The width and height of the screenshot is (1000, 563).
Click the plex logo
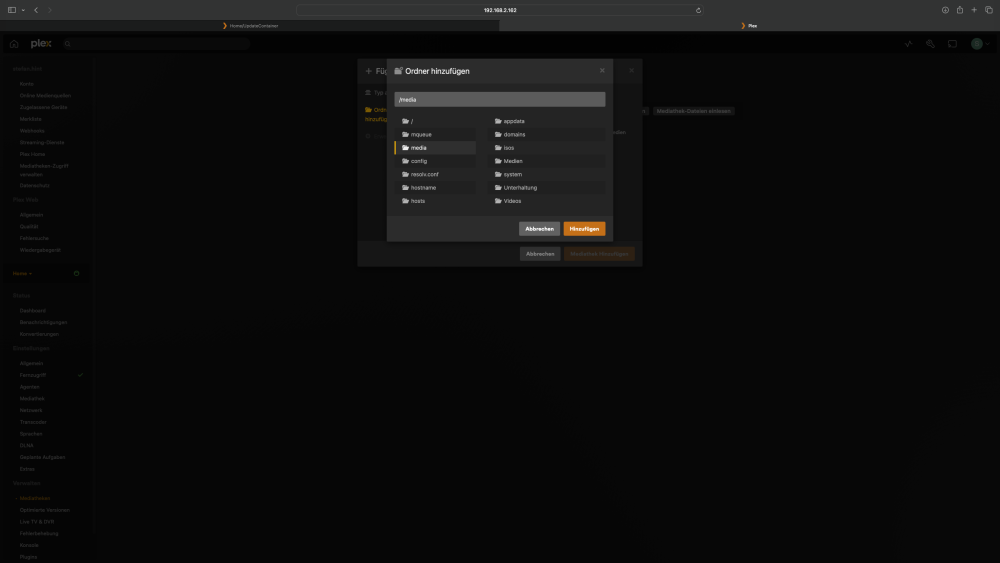point(41,43)
